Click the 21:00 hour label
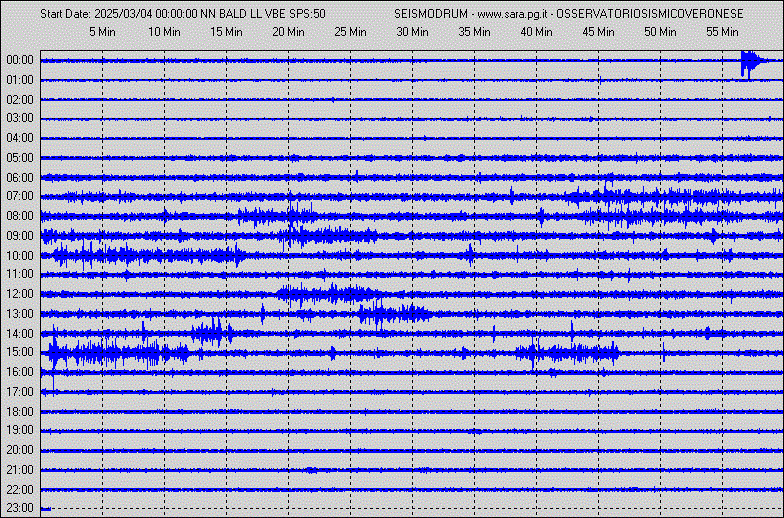The width and height of the screenshot is (784, 518). (20, 470)
